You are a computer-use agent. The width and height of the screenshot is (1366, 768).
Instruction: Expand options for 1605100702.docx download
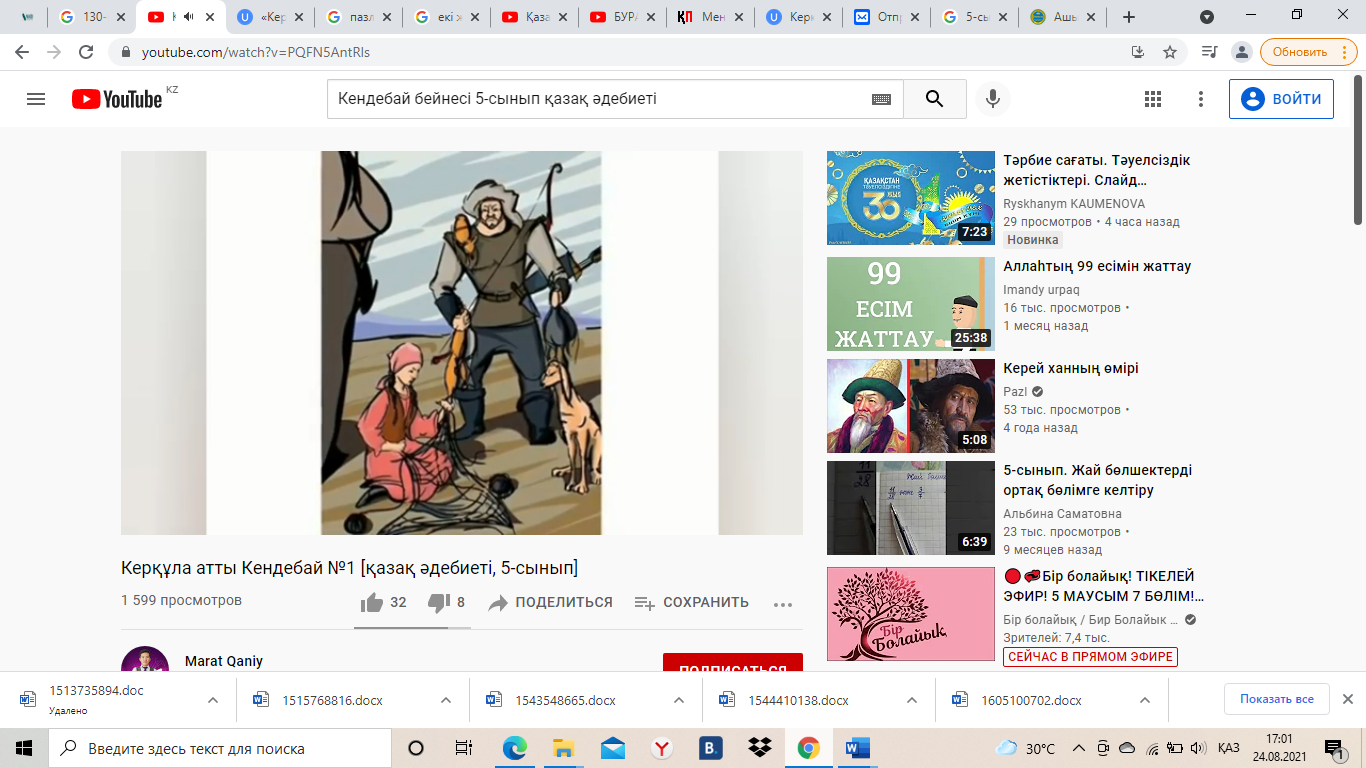pyautogui.click(x=1145, y=700)
